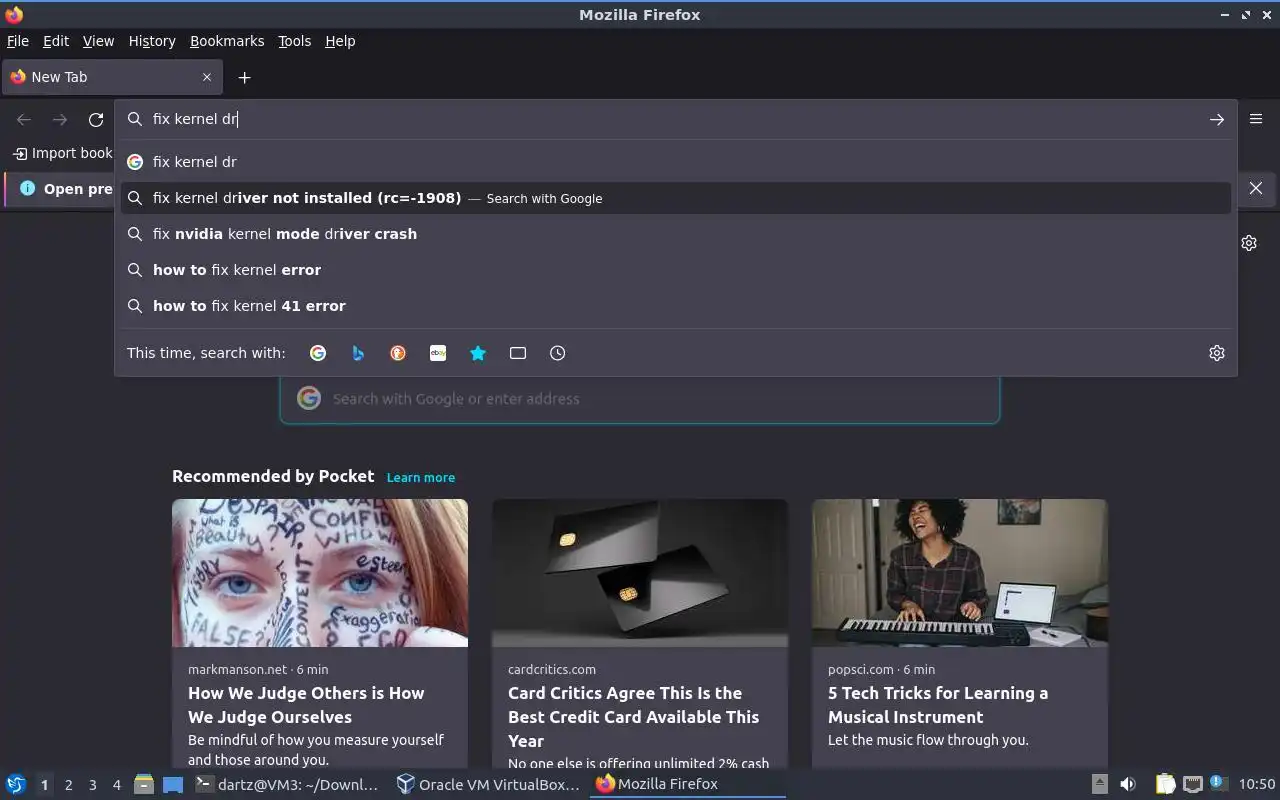The height and width of the screenshot is (800, 1280).
Task: Open Pocket 'Learn more' link
Action: point(421,478)
